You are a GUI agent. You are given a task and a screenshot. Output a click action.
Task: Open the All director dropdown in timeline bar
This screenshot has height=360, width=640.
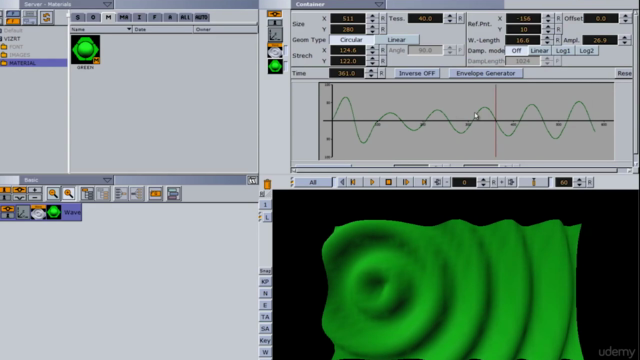click(x=314, y=182)
